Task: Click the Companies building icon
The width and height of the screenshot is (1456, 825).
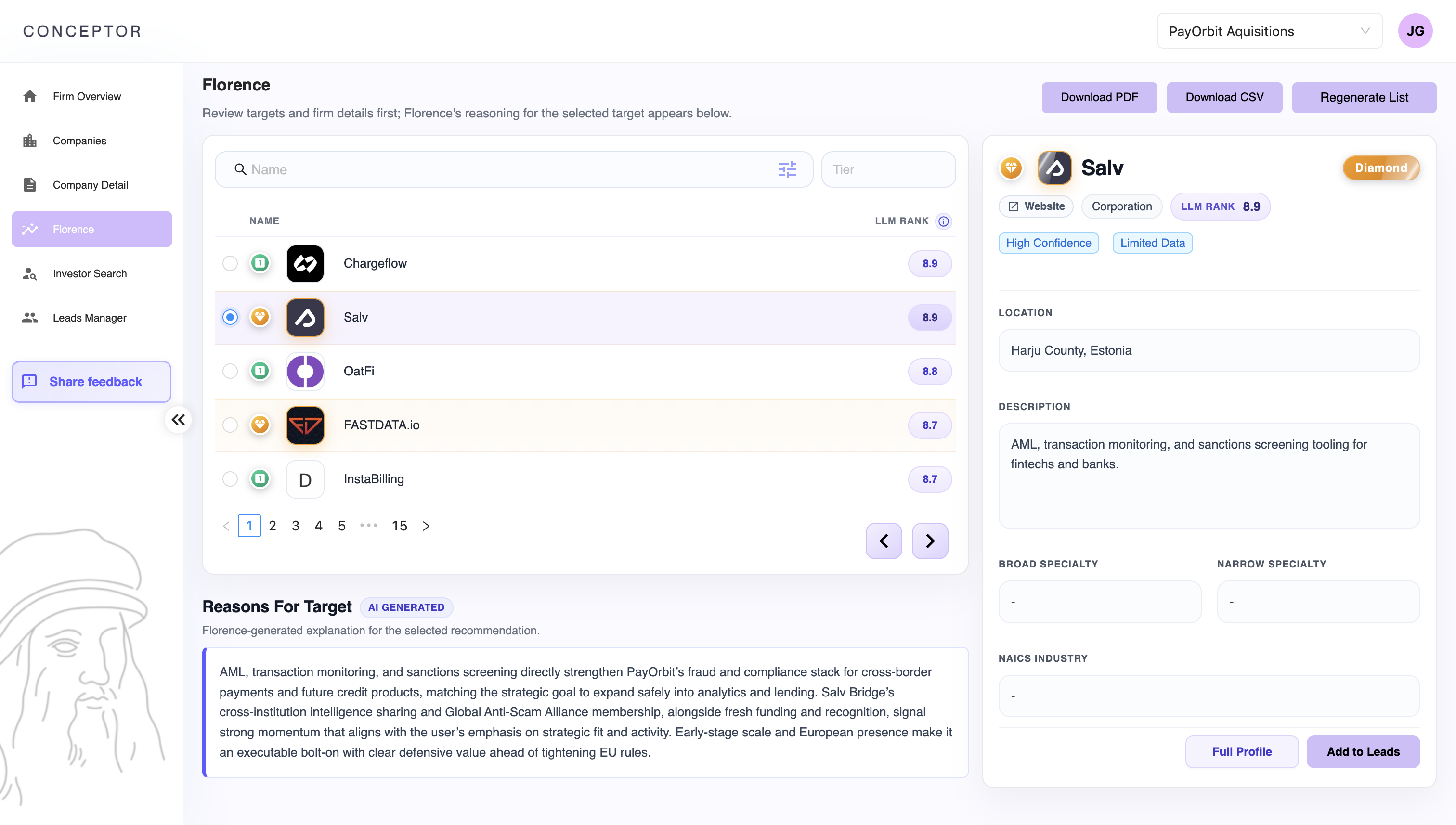Action: [x=29, y=141]
